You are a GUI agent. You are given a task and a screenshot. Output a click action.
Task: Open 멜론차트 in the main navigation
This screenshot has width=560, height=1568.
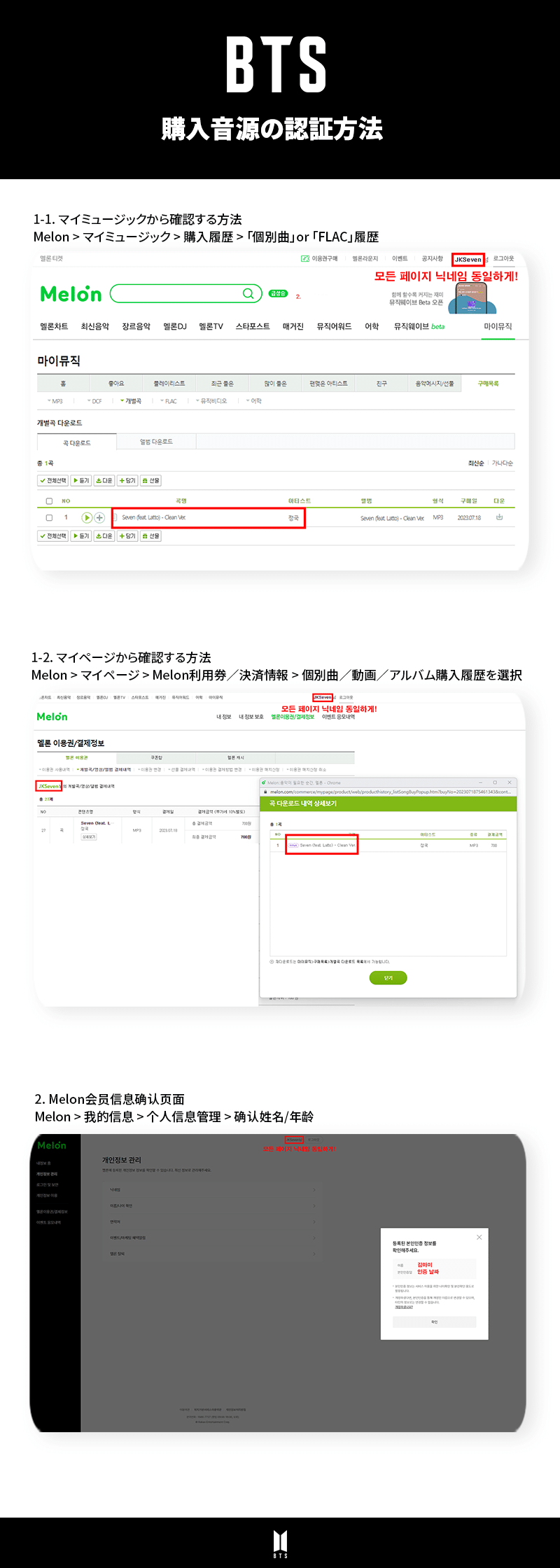54,326
